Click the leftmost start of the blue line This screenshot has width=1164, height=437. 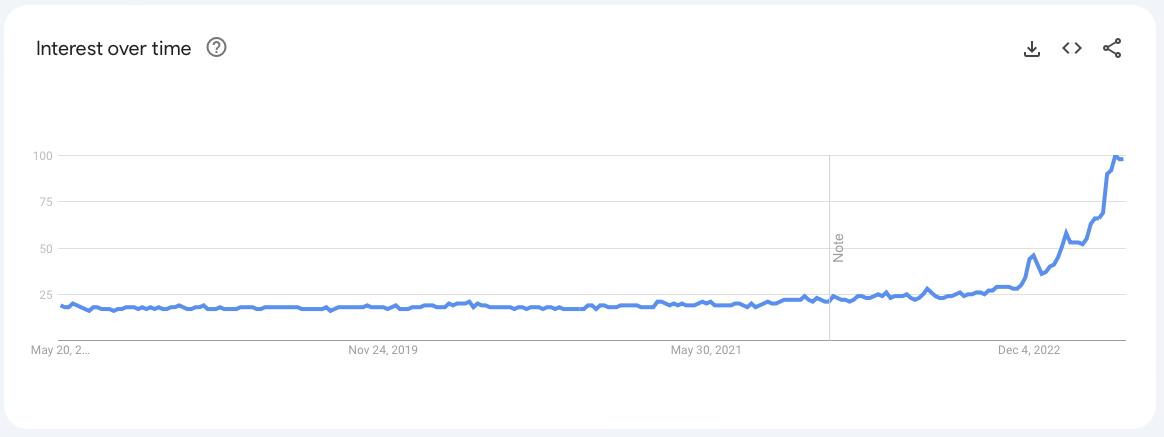point(61,305)
